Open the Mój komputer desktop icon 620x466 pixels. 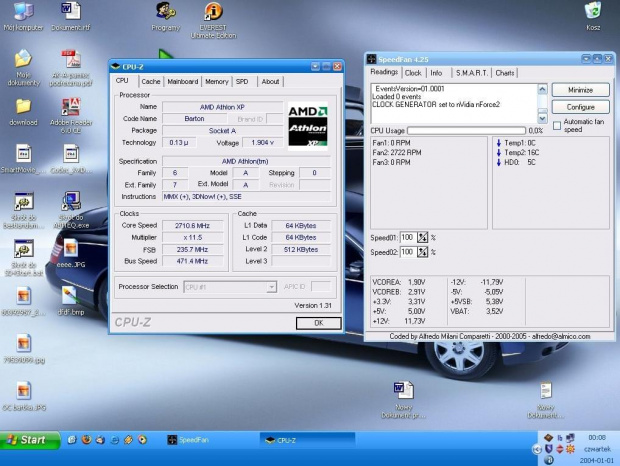(23, 17)
